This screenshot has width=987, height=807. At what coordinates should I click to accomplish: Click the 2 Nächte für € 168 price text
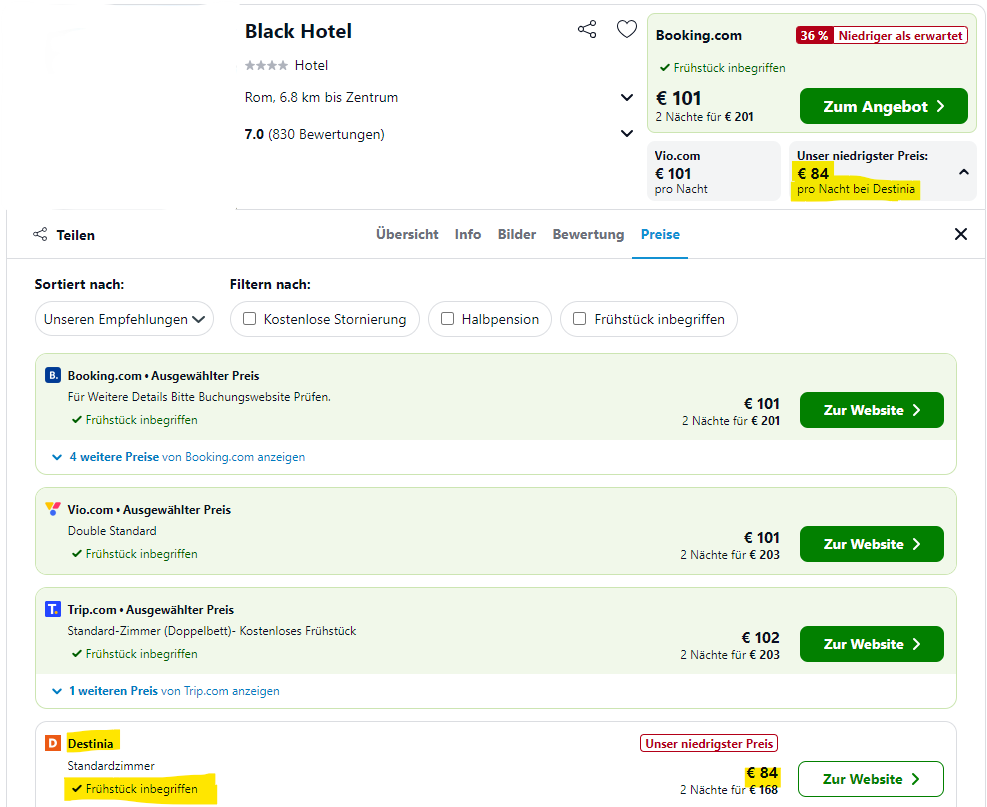coord(729,790)
